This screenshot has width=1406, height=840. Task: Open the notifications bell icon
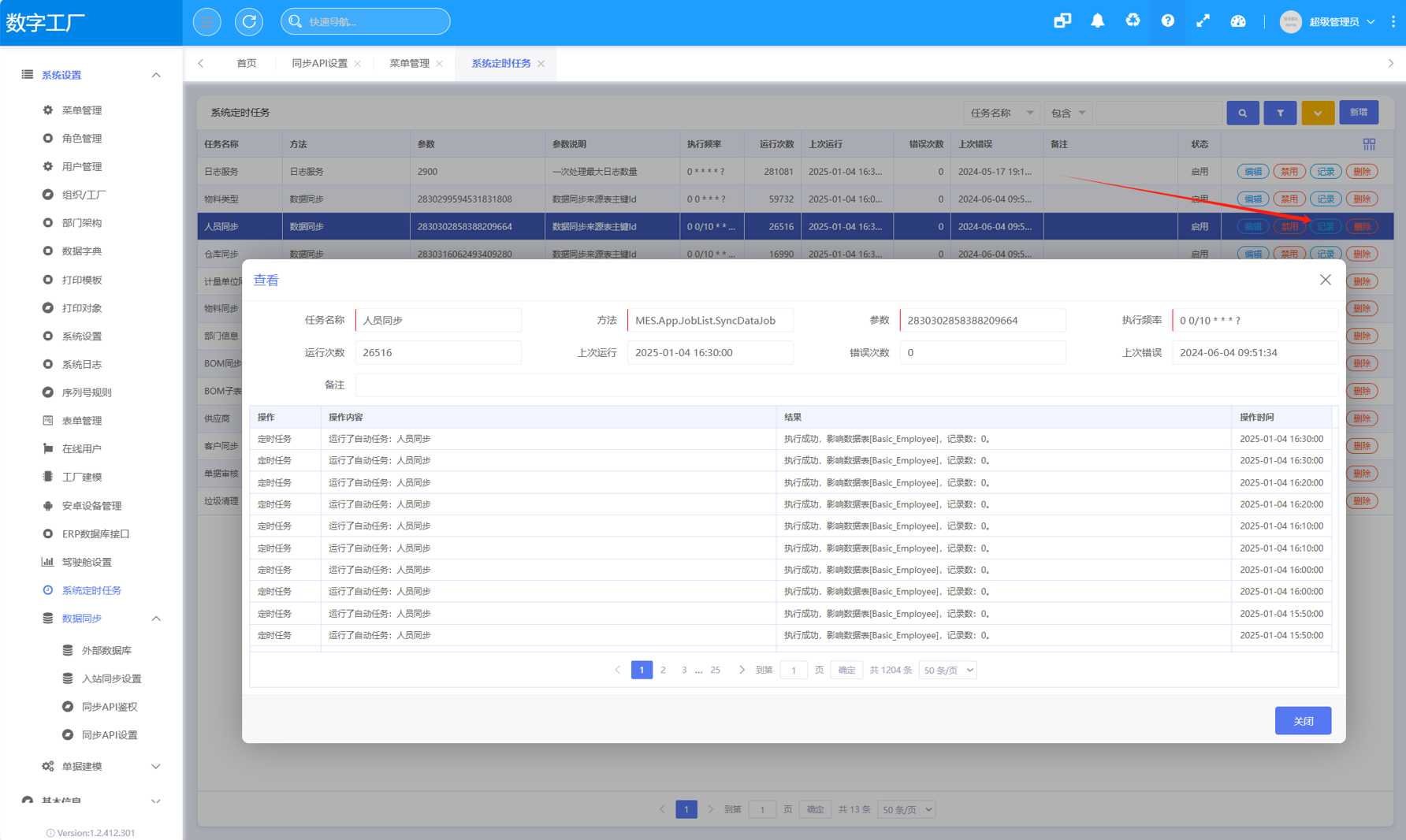[x=1097, y=21]
